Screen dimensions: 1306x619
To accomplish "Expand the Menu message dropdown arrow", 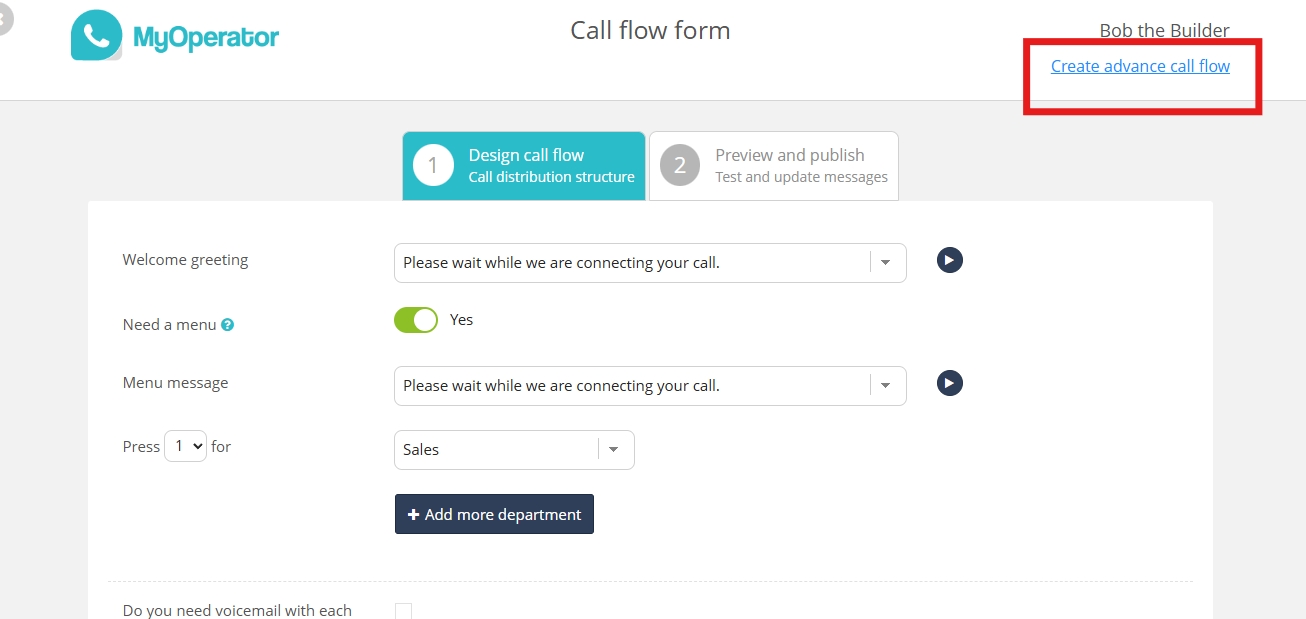I will (885, 386).
